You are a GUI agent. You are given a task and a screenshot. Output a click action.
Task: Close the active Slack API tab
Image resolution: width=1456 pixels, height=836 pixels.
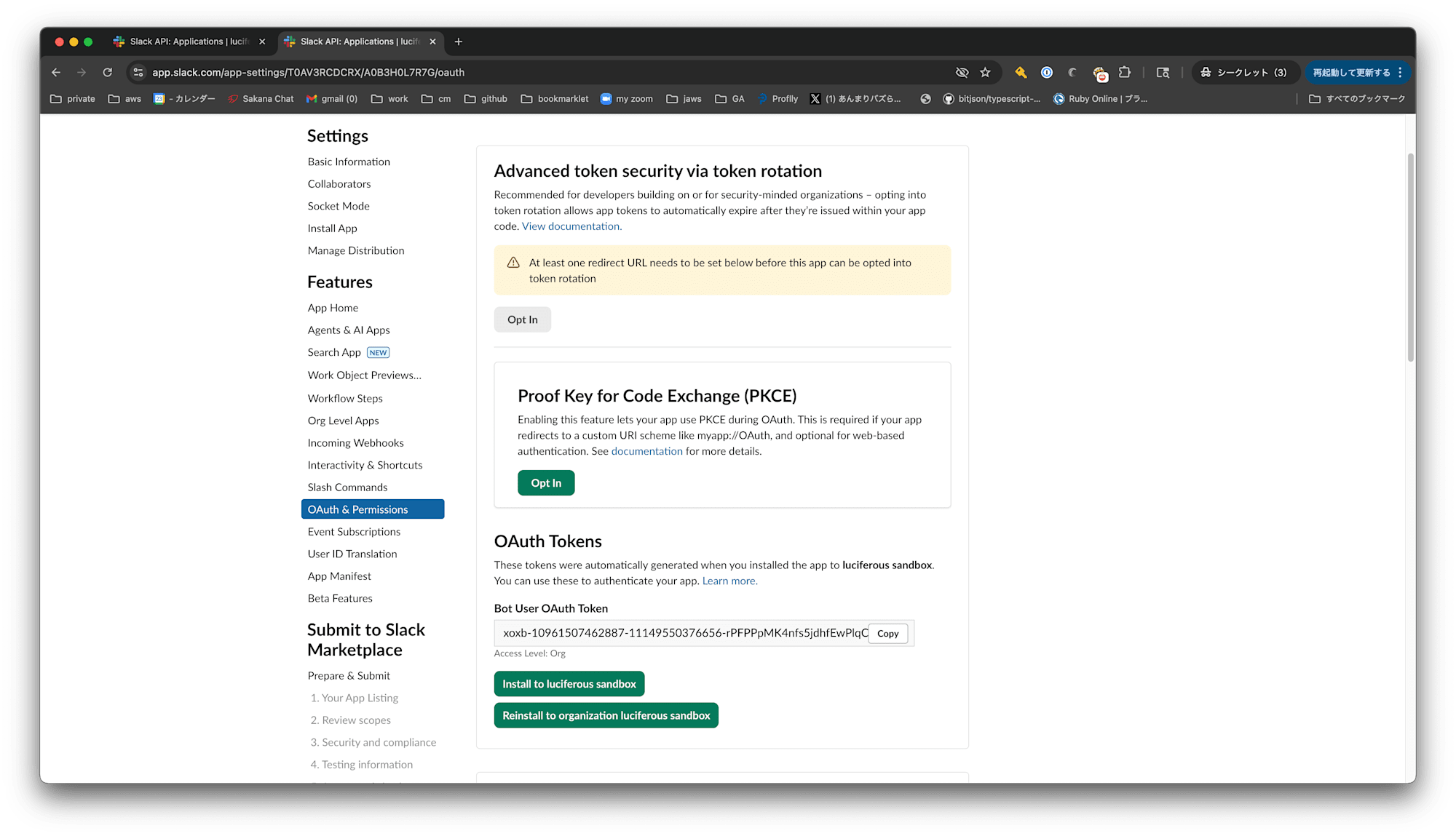pyautogui.click(x=432, y=41)
